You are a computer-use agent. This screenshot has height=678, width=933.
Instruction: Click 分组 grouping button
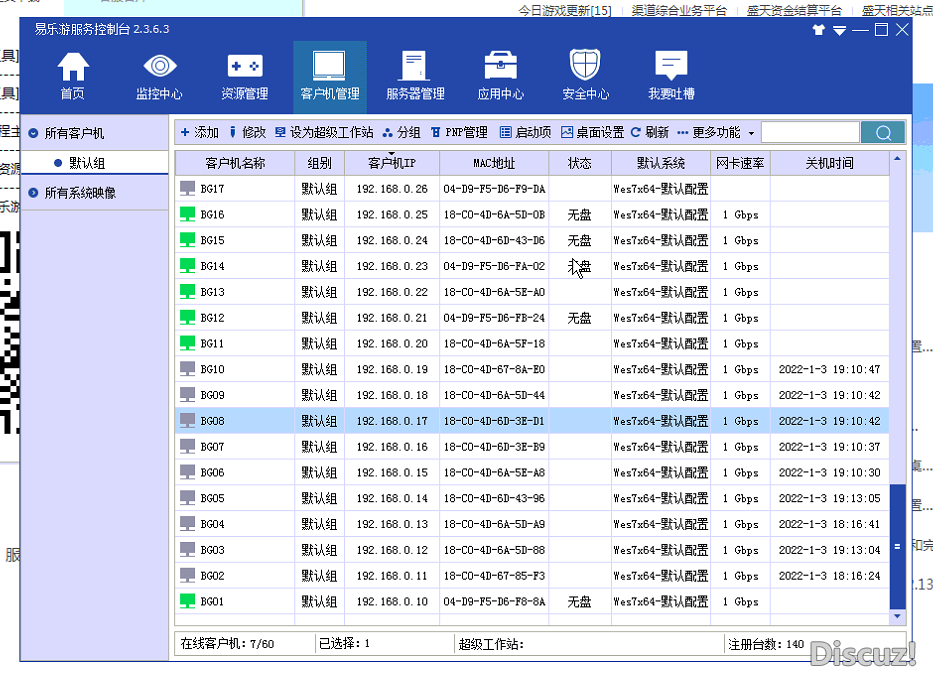pyautogui.click(x=402, y=132)
